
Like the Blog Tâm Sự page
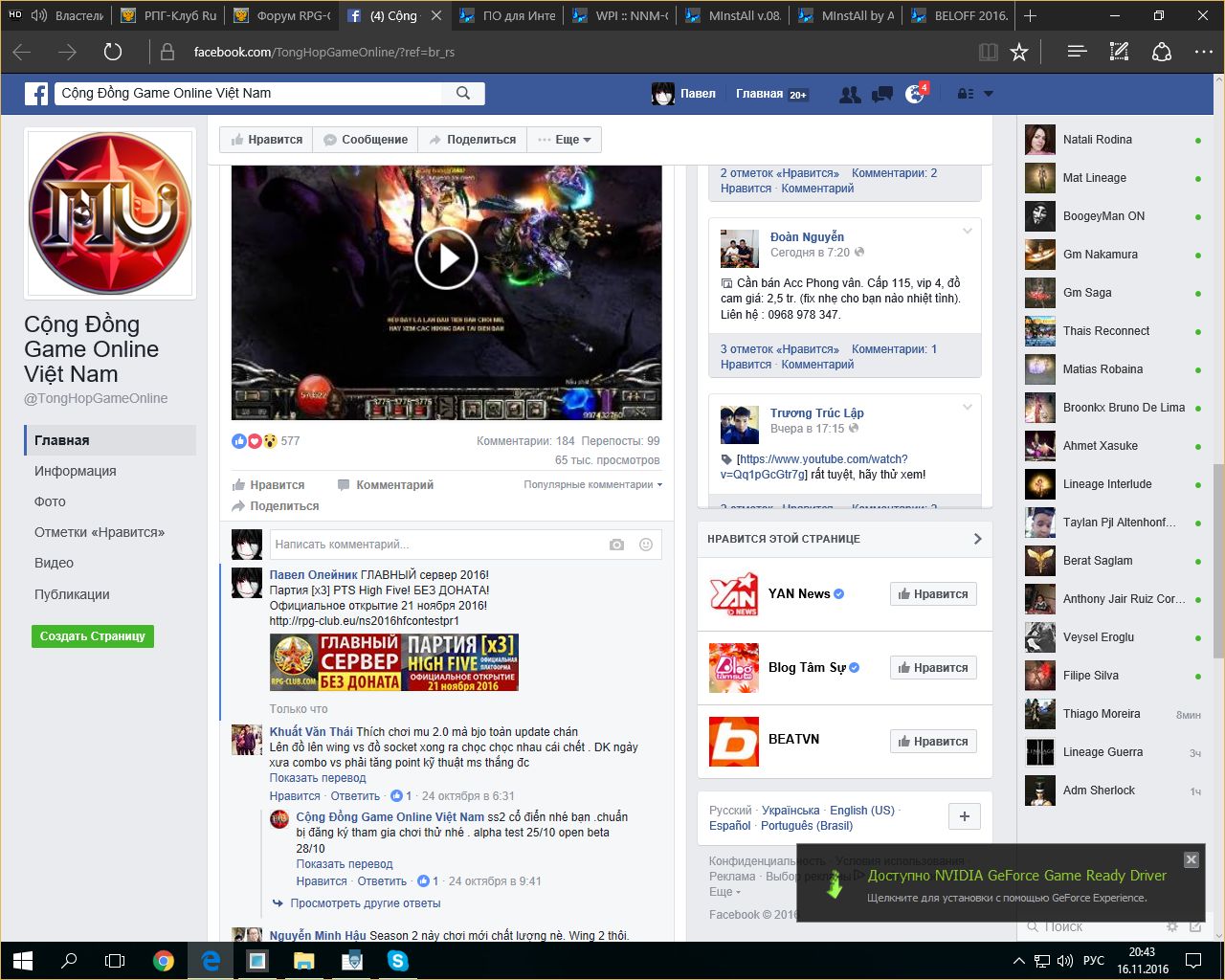point(933,668)
